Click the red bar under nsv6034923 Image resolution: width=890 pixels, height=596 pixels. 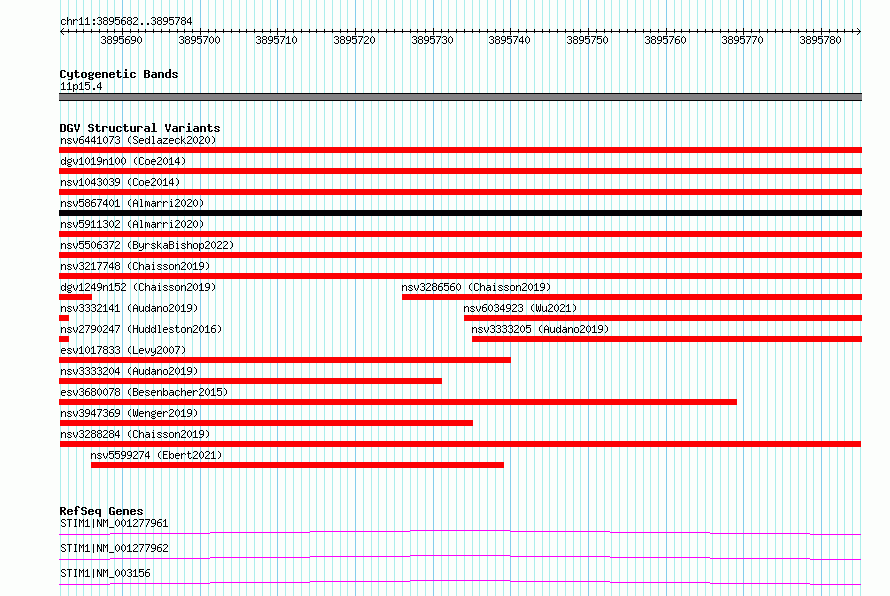[x=663, y=318]
